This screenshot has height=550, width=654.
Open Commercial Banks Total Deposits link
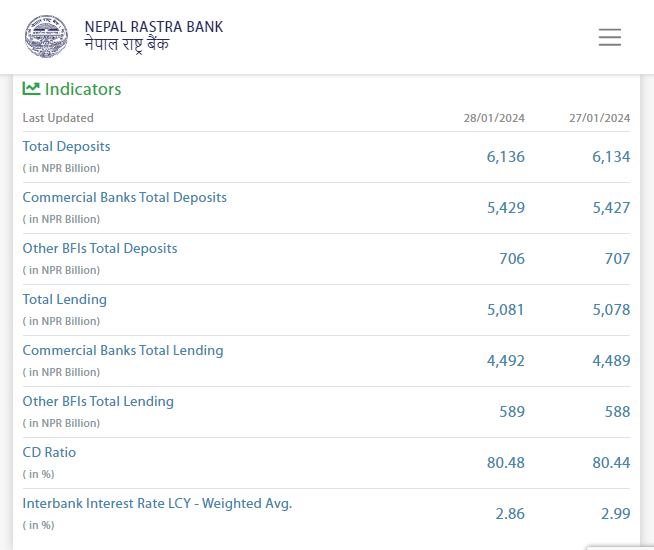click(124, 197)
